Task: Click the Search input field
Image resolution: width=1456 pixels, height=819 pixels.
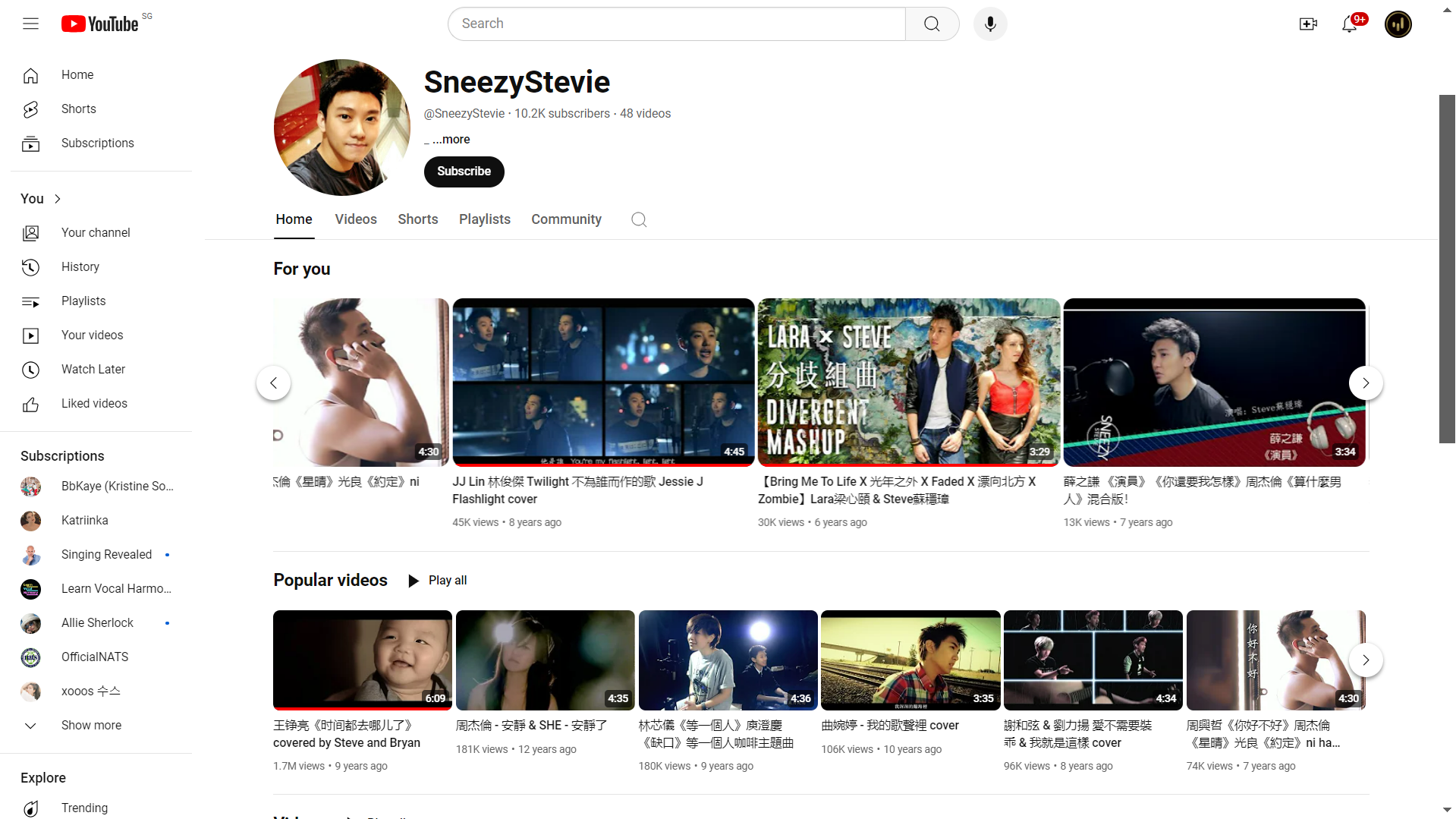Action: point(677,24)
